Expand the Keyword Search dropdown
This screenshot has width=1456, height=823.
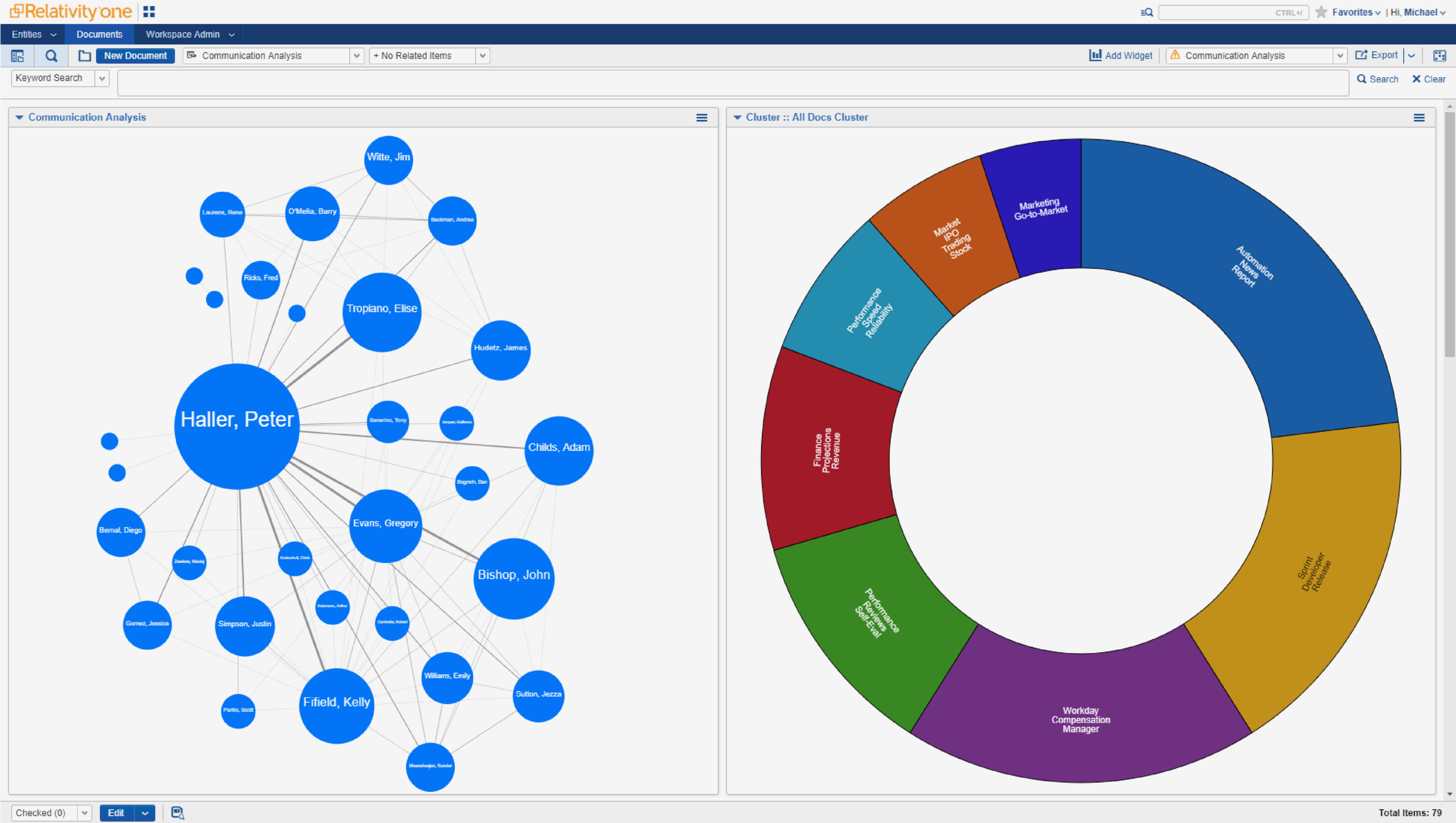tap(102, 79)
